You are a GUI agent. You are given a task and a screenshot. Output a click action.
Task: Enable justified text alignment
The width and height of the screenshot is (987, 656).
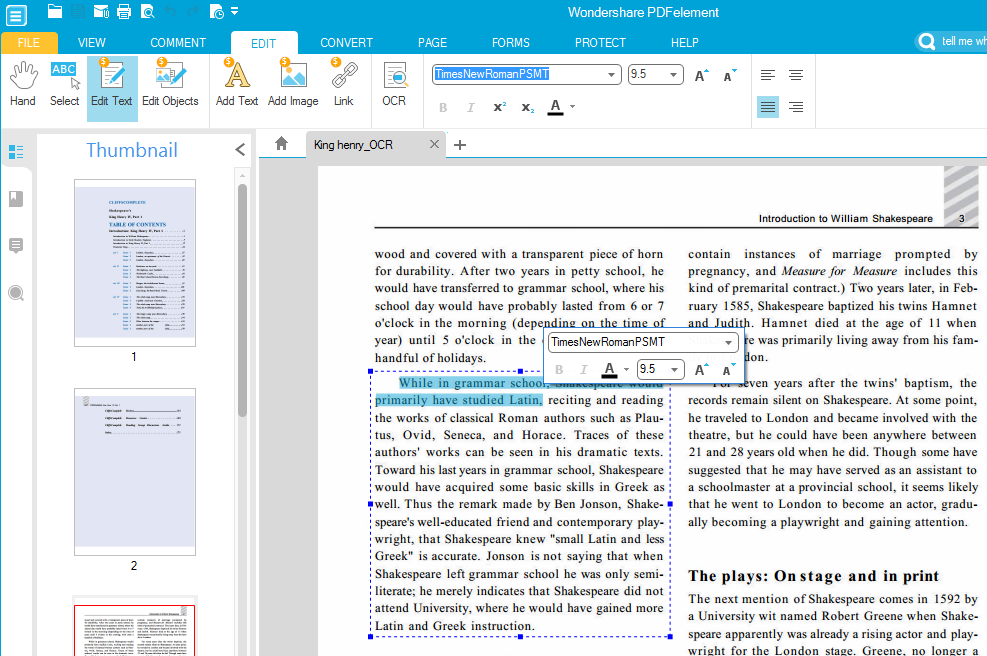tap(768, 107)
